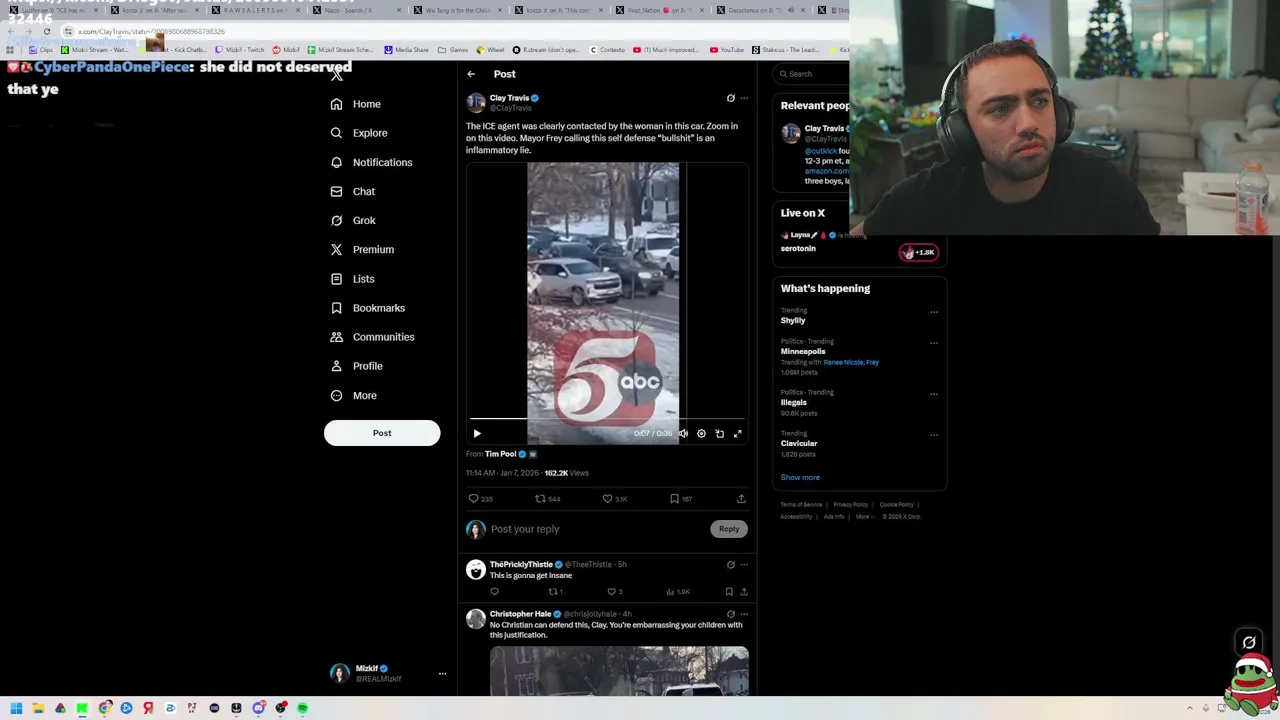The width and height of the screenshot is (1280, 720).
Task: Reply to ThePricklyThistle's comment
Action: (x=494, y=592)
